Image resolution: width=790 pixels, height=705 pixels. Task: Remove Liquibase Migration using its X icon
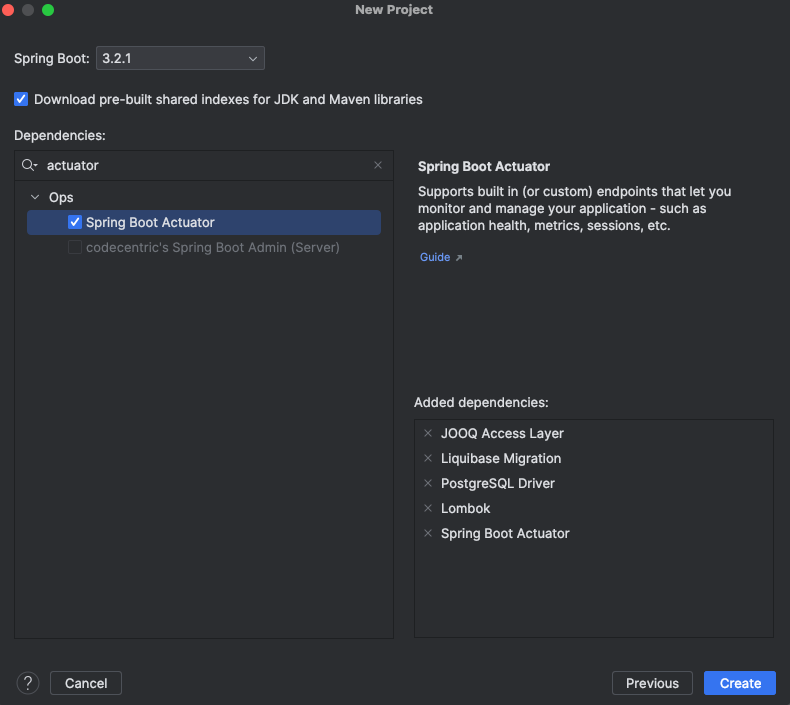pyautogui.click(x=428, y=459)
